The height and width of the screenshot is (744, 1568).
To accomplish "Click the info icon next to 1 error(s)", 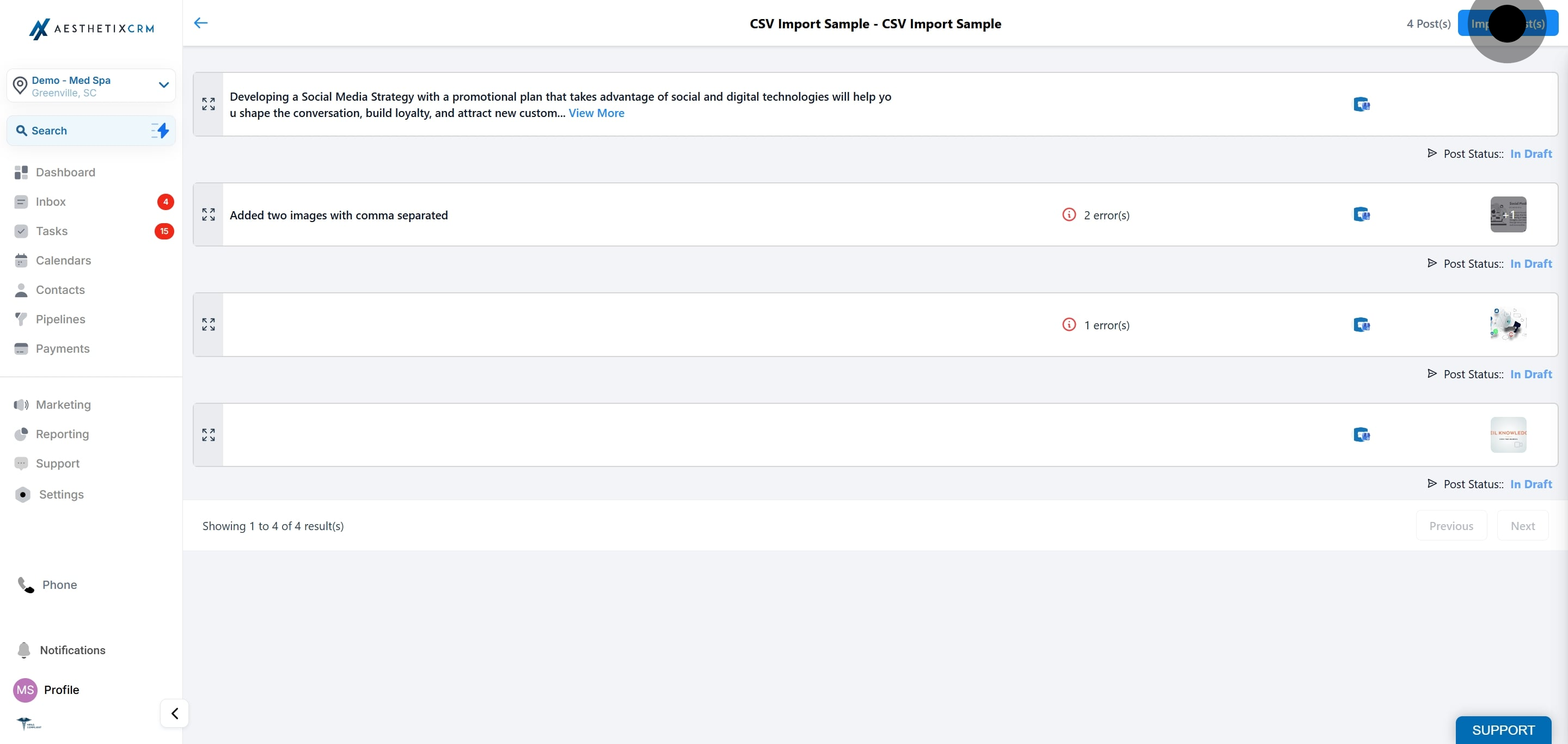I will coord(1069,325).
